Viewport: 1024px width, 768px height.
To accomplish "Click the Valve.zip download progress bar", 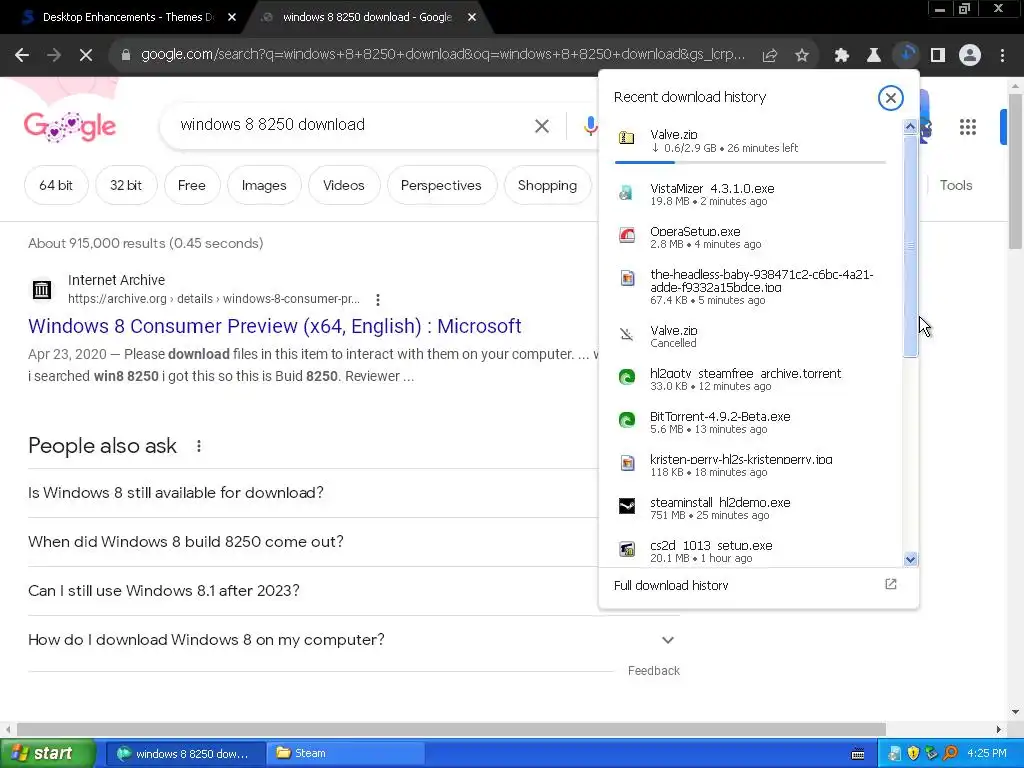I will [x=750, y=161].
